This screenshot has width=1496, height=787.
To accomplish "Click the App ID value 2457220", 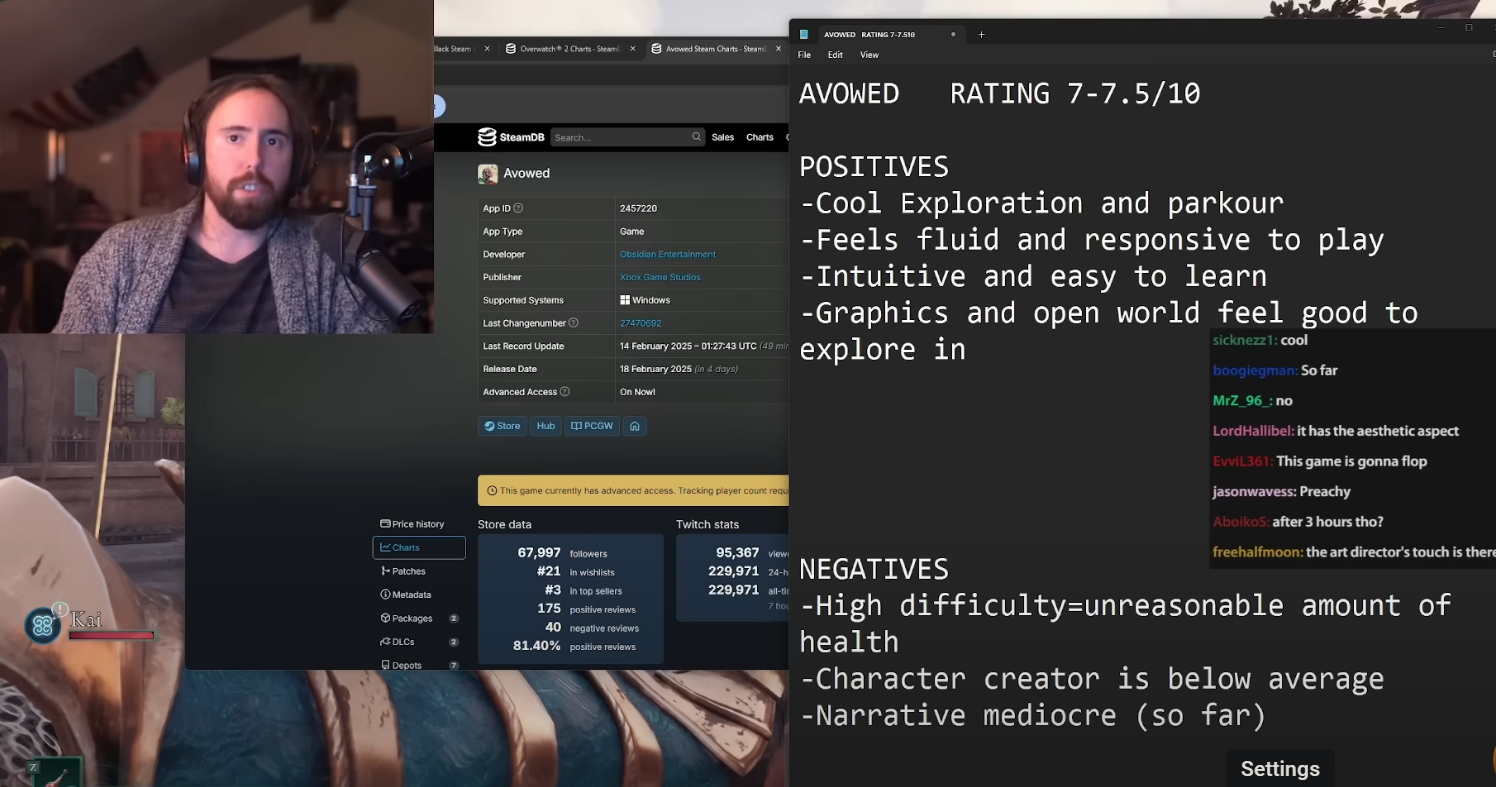I will pos(639,208).
